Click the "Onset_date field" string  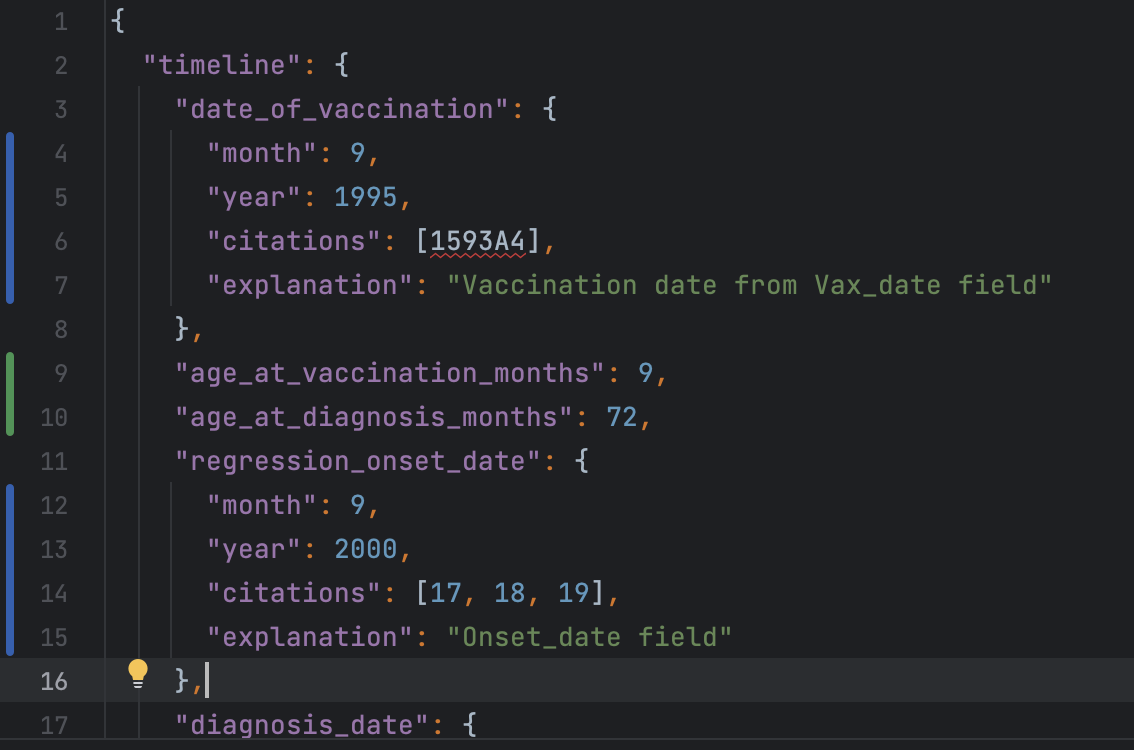coord(589,637)
